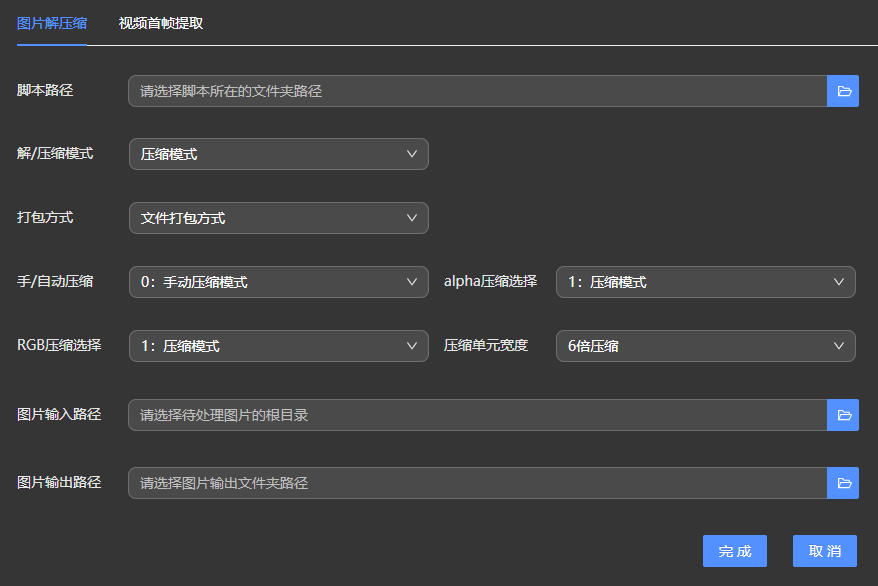Open the 0：手动压缩模式 dropdown
Screen dimensions: 878x586
(270, 282)
